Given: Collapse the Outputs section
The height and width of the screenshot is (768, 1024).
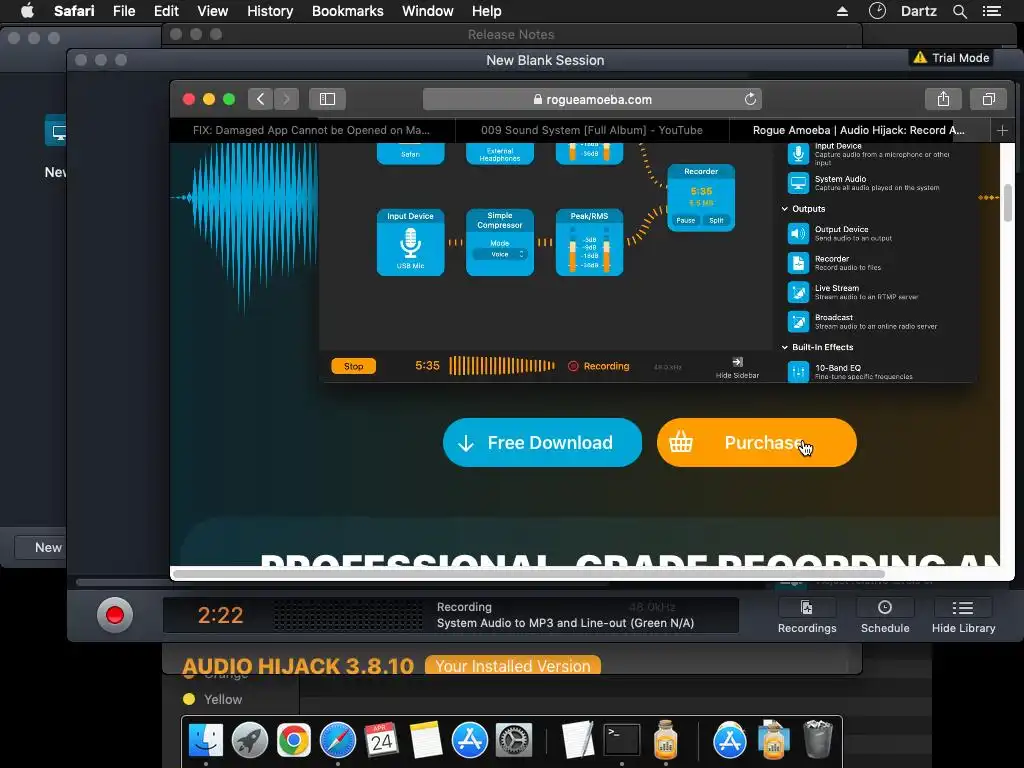Looking at the screenshot, I should pyautogui.click(x=784, y=209).
